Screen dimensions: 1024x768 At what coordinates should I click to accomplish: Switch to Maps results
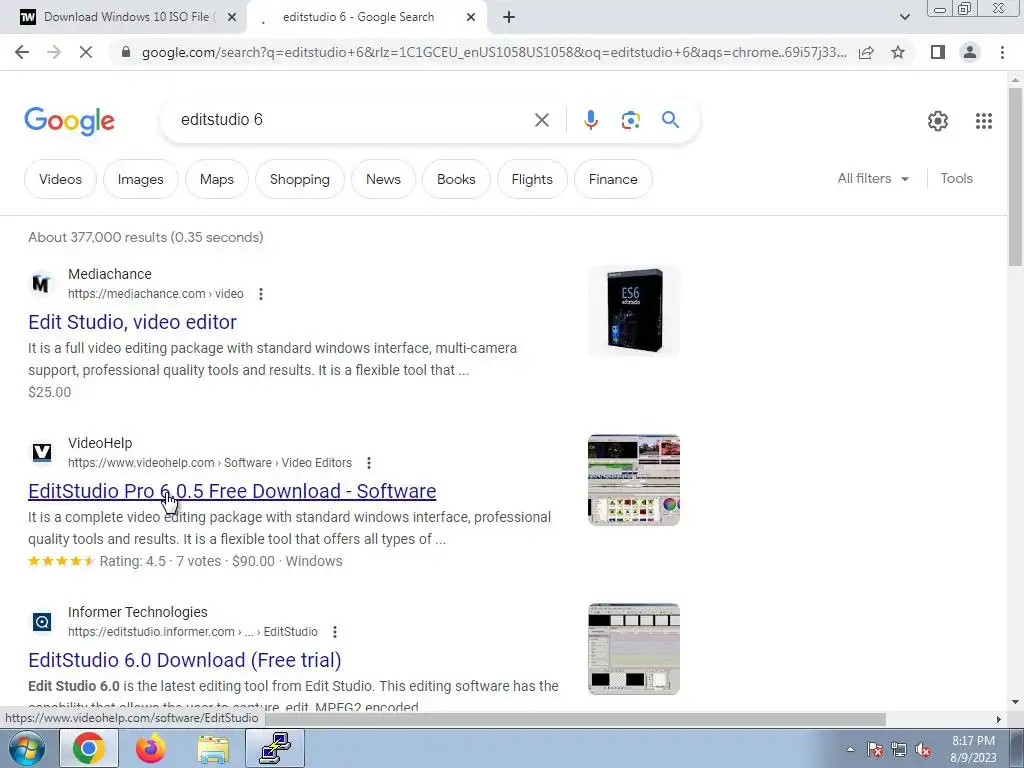(x=217, y=179)
